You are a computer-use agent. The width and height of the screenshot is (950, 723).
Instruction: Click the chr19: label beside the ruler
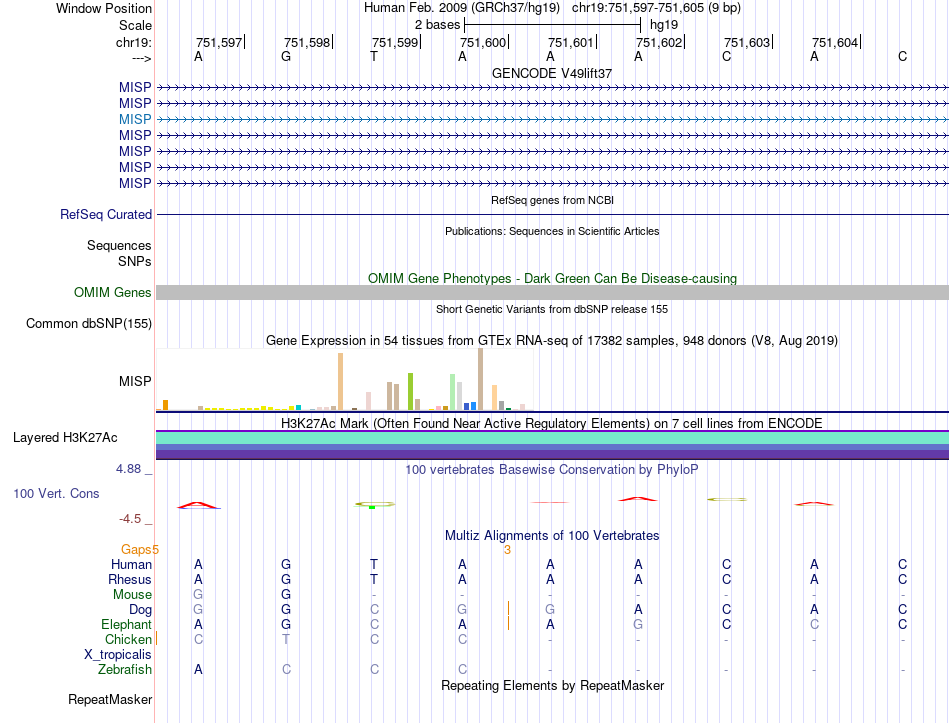(x=133, y=42)
